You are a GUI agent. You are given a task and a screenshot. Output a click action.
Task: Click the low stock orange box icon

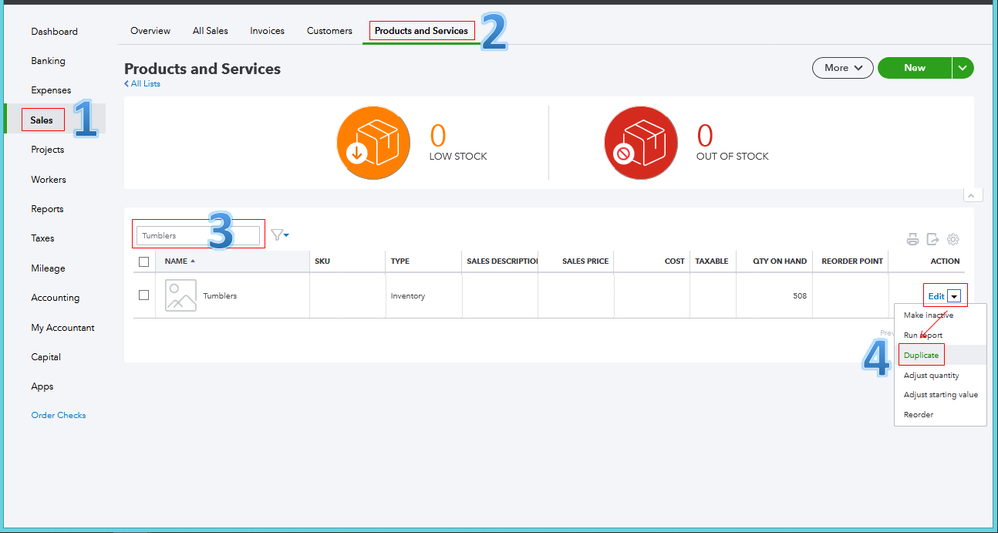click(374, 143)
